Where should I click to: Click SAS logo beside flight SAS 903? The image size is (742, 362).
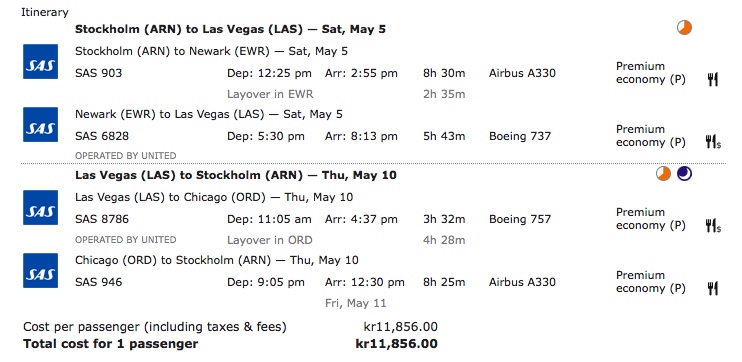tap(41, 62)
